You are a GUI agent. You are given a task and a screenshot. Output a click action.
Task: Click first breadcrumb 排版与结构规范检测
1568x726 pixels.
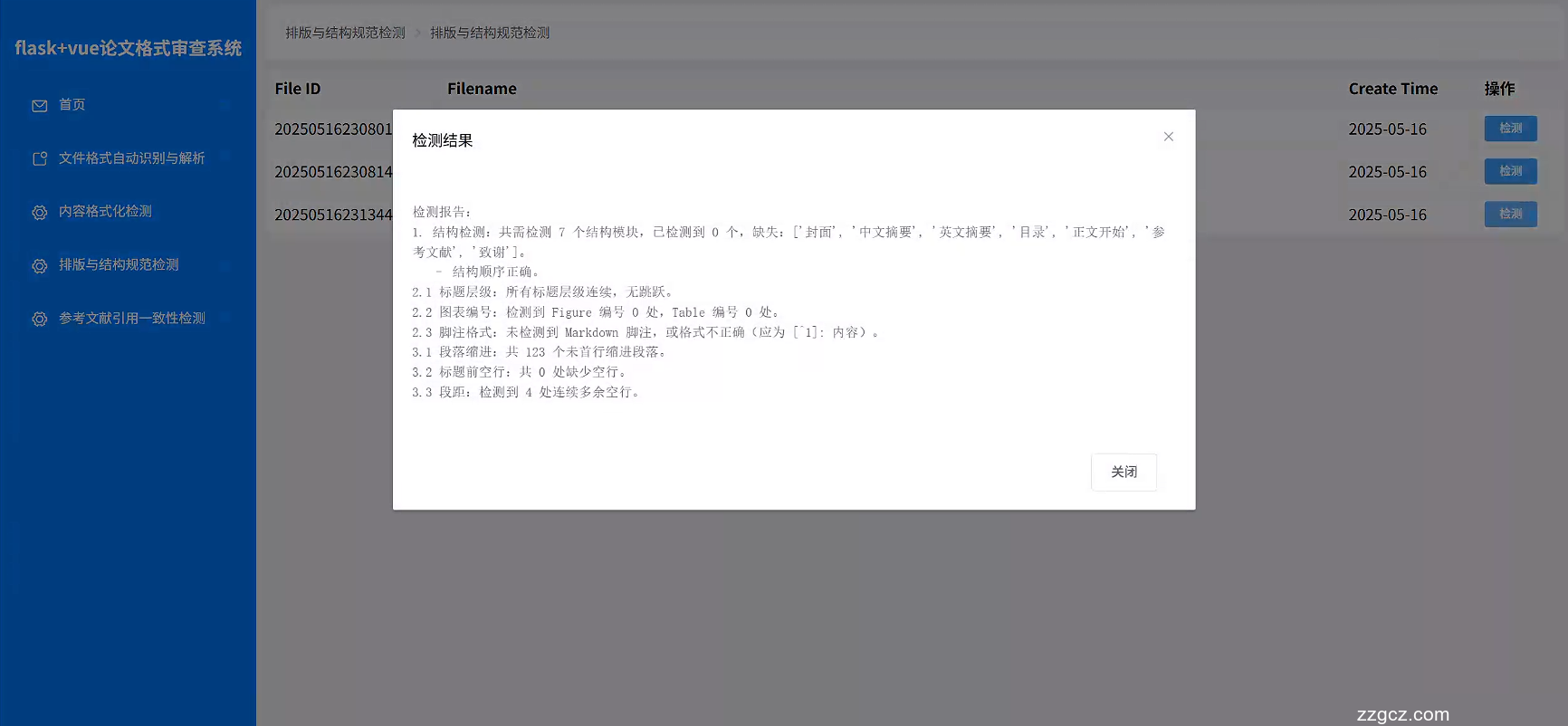[x=345, y=33]
